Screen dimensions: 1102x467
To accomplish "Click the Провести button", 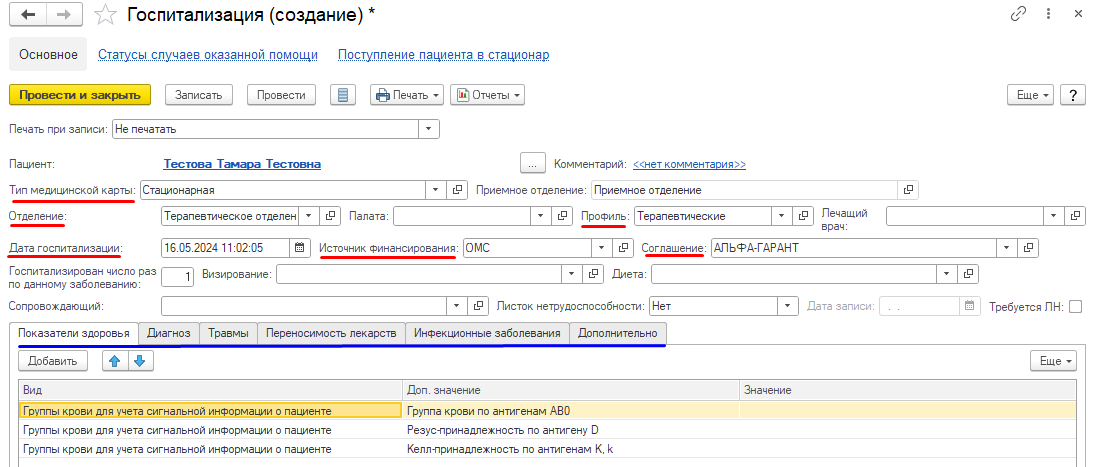I will tap(281, 95).
